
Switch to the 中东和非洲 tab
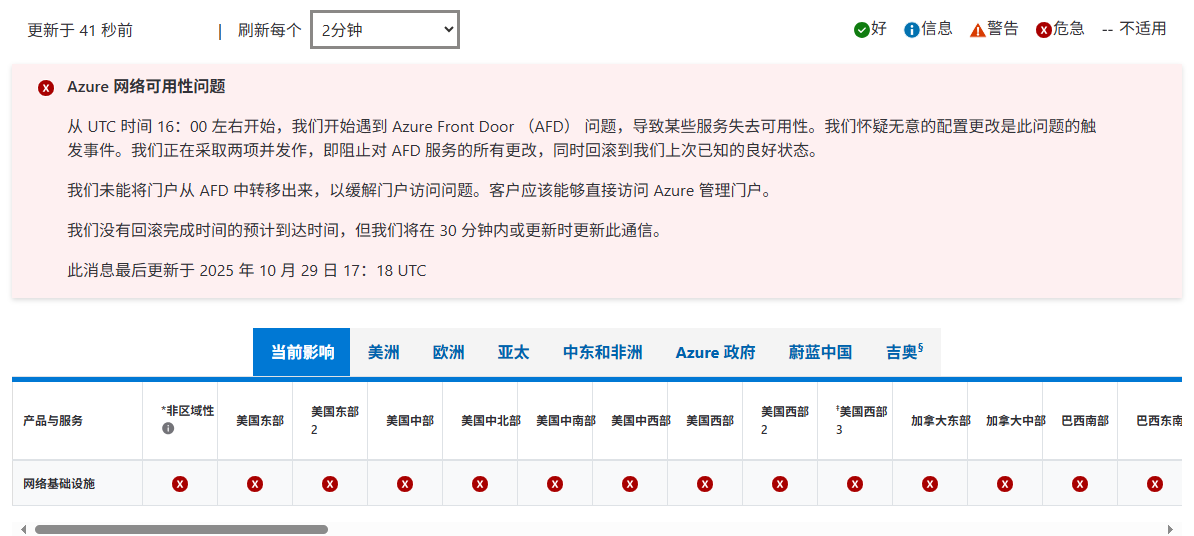coord(602,352)
